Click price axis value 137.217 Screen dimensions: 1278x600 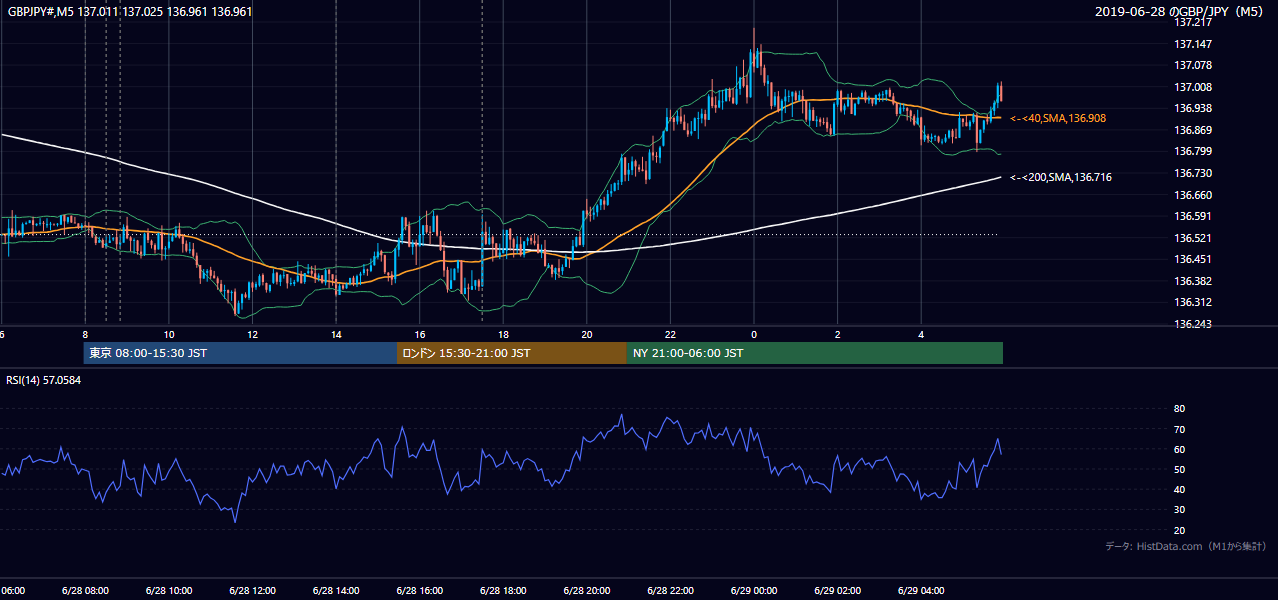coord(1193,22)
